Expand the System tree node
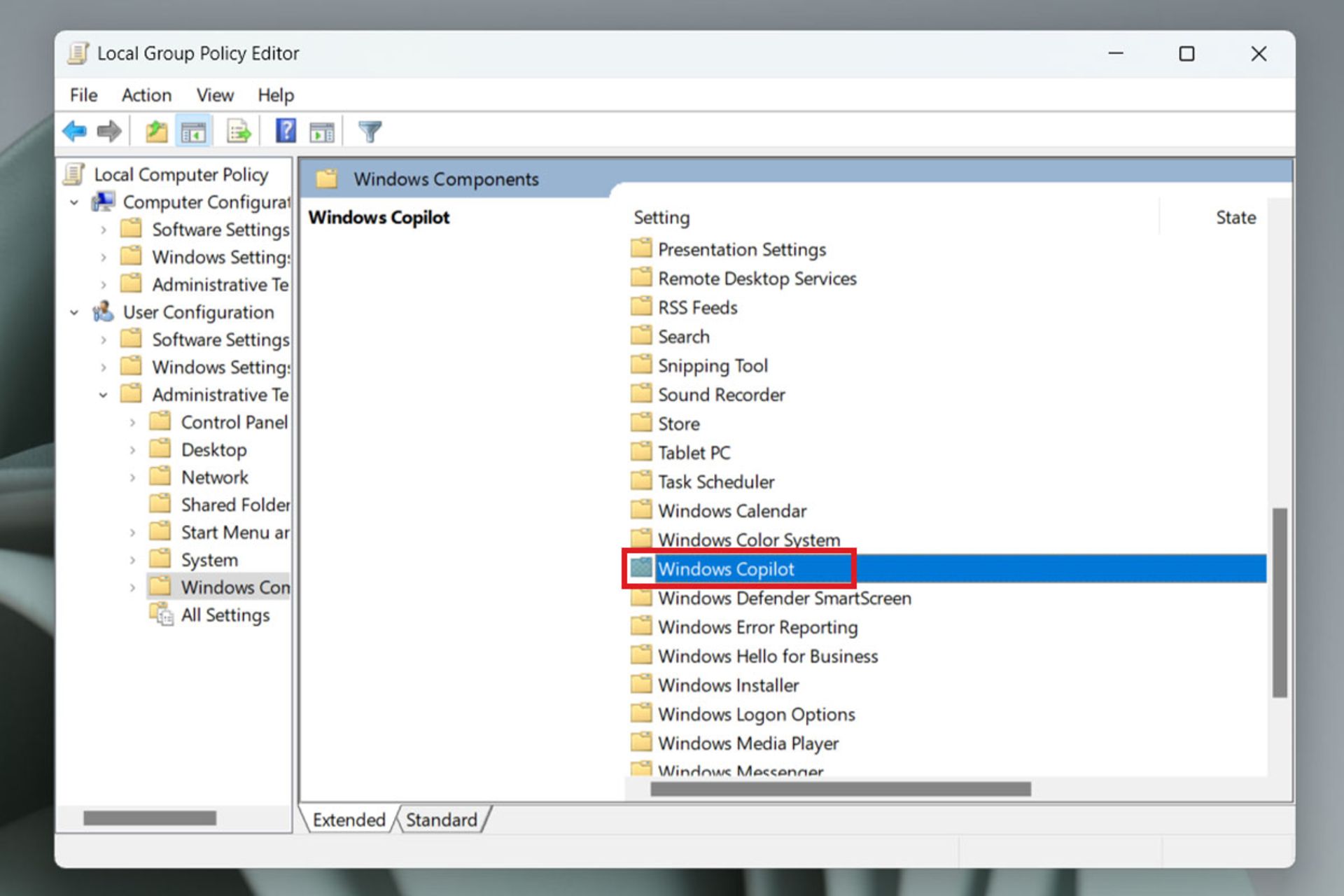 (132, 560)
